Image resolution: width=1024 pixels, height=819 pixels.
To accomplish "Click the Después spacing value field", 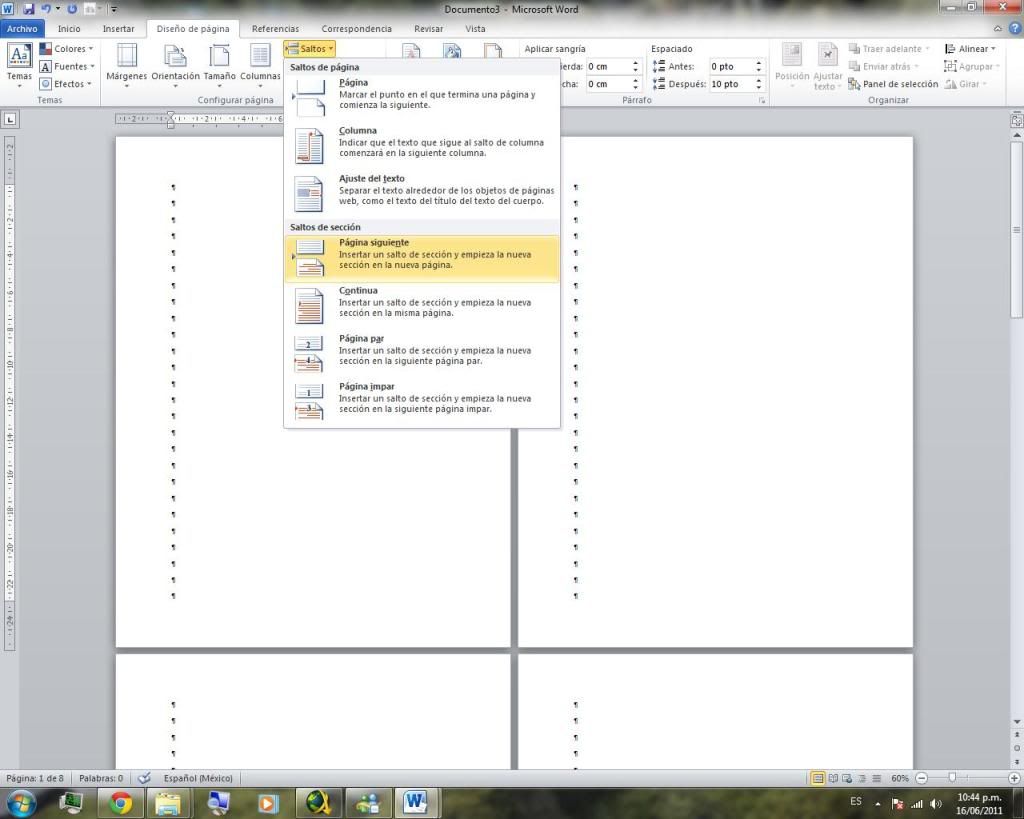I will pyautogui.click(x=731, y=84).
